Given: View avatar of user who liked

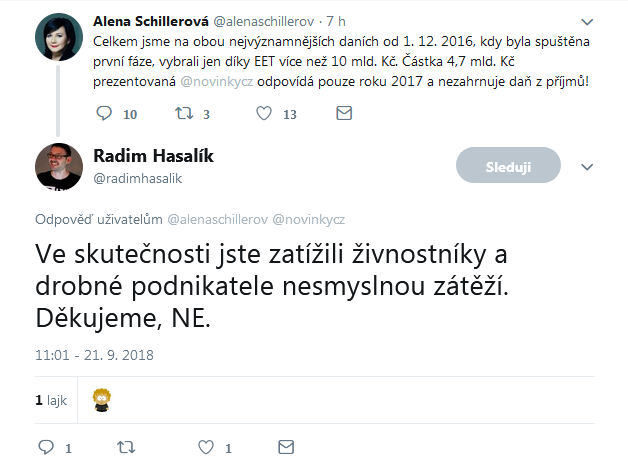Looking at the screenshot, I should [101, 400].
